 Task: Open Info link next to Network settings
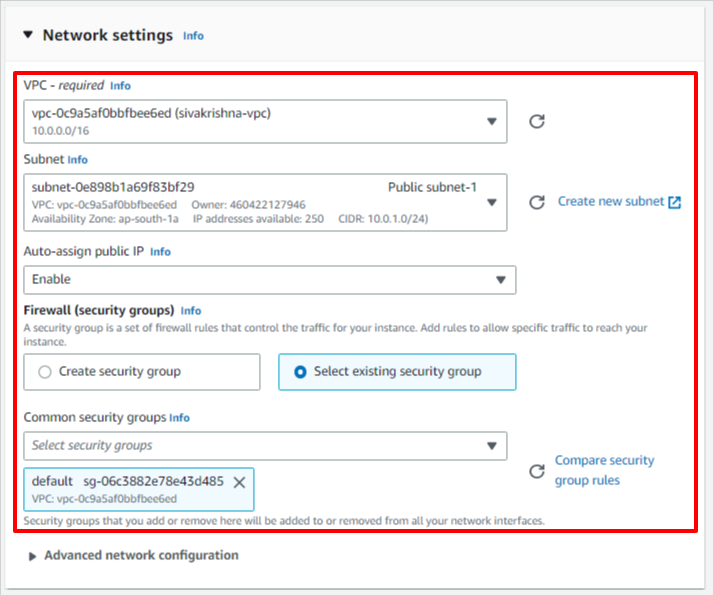[x=193, y=36]
